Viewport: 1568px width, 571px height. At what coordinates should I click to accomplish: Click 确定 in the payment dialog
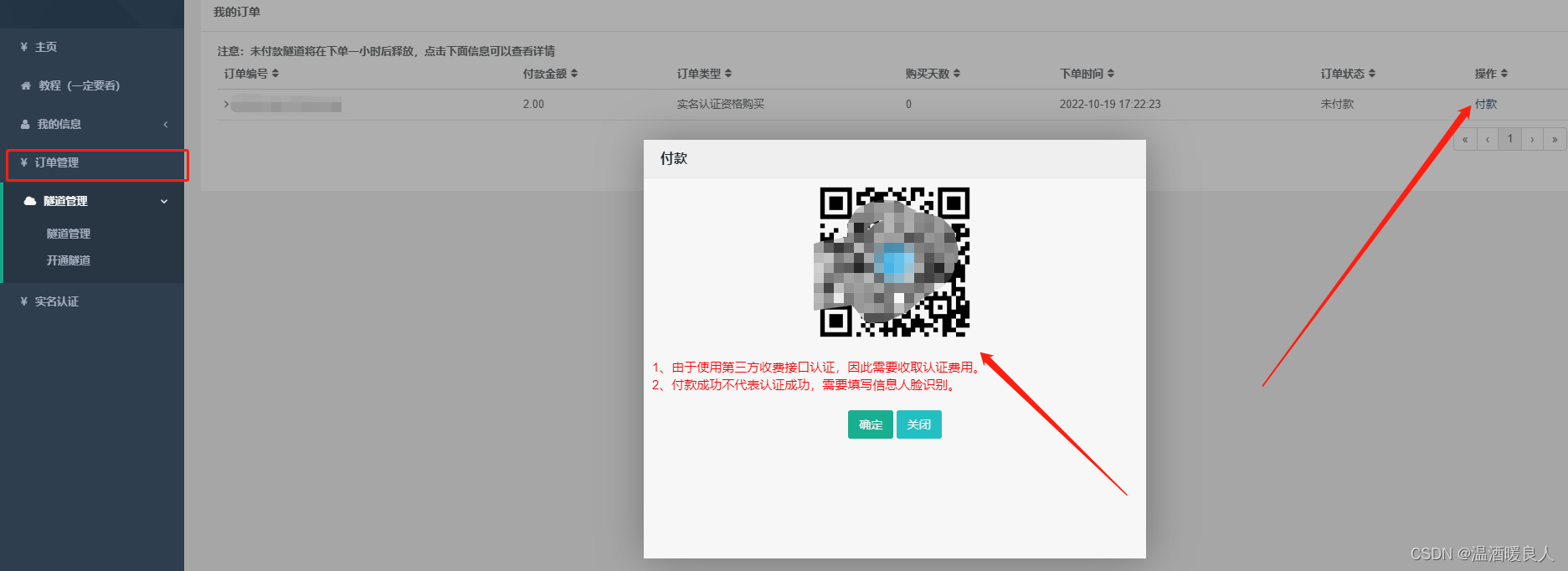pyautogui.click(x=871, y=424)
